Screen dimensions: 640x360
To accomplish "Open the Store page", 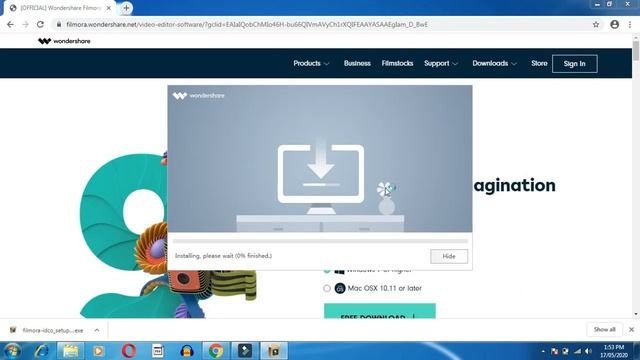I will [x=539, y=63].
